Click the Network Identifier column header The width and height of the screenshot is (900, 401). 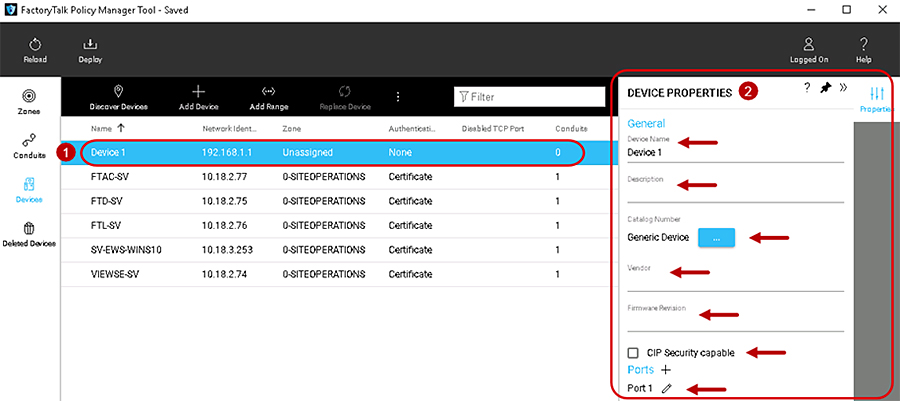[229, 129]
